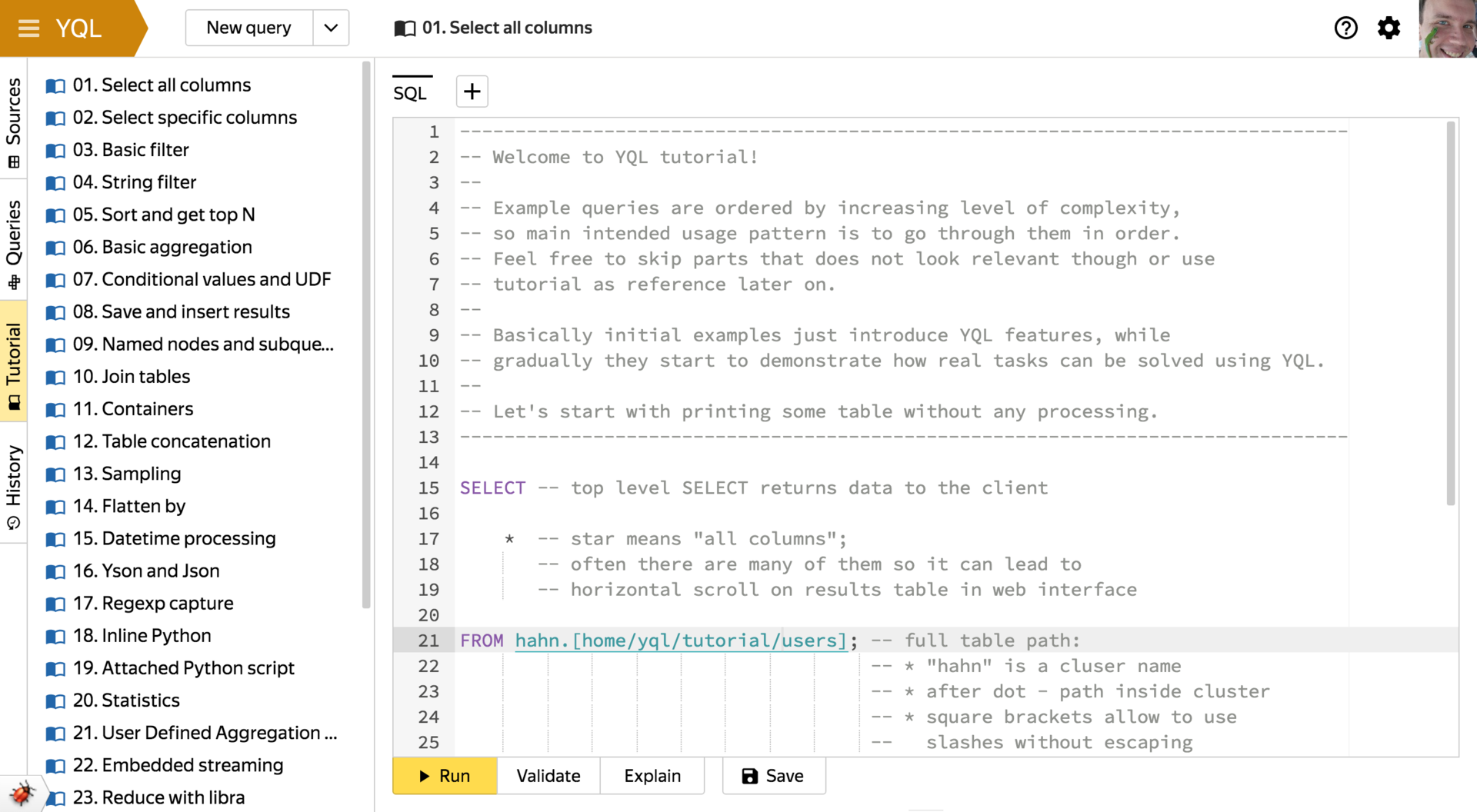
Task: Open tutorial 02. Select specific columns
Action: coord(185,118)
